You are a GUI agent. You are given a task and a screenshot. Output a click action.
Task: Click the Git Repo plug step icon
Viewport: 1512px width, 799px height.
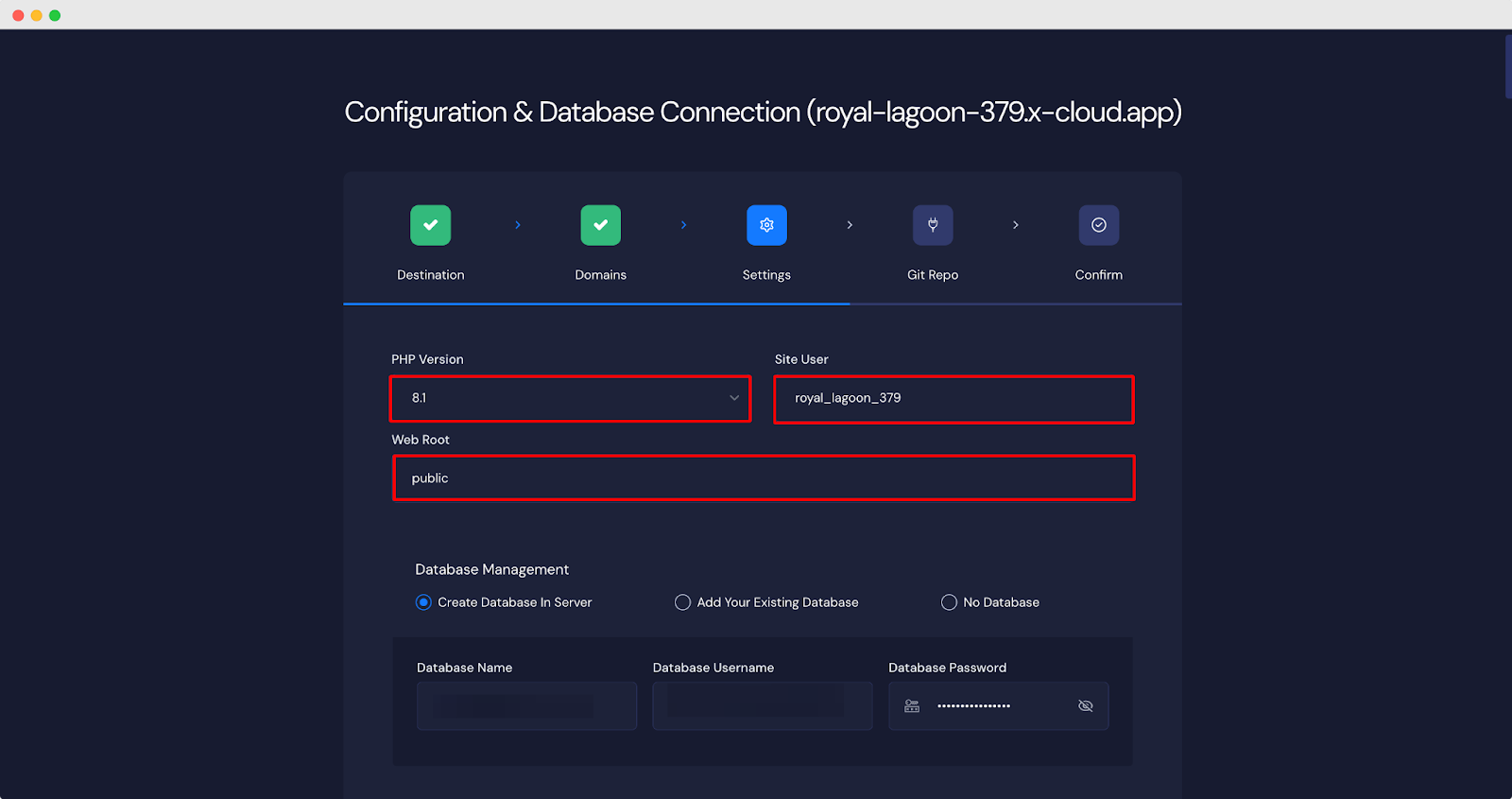point(933,225)
